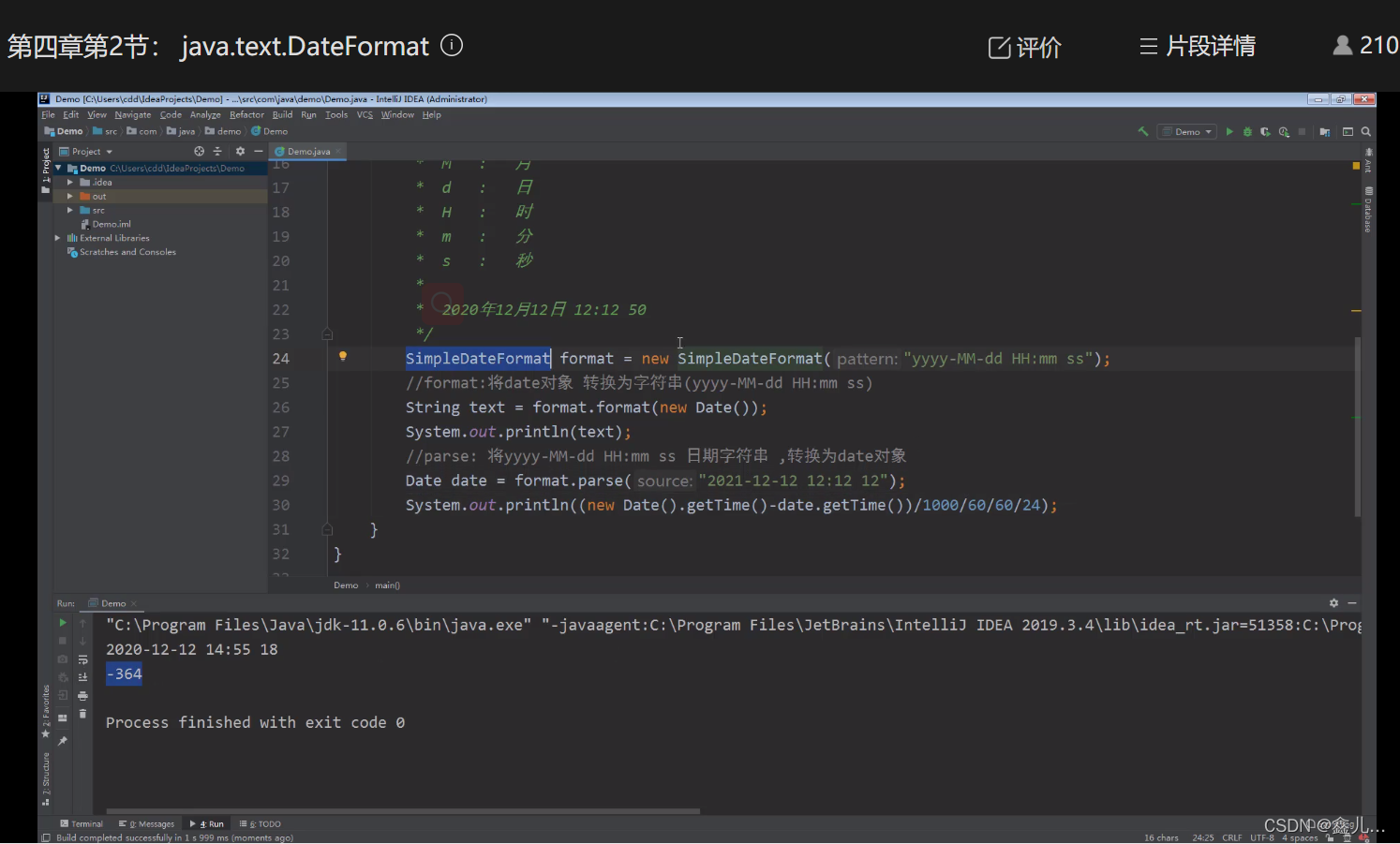The width and height of the screenshot is (1400, 844).
Task: Switch to the Terminal tool tab
Action: tap(82, 824)
